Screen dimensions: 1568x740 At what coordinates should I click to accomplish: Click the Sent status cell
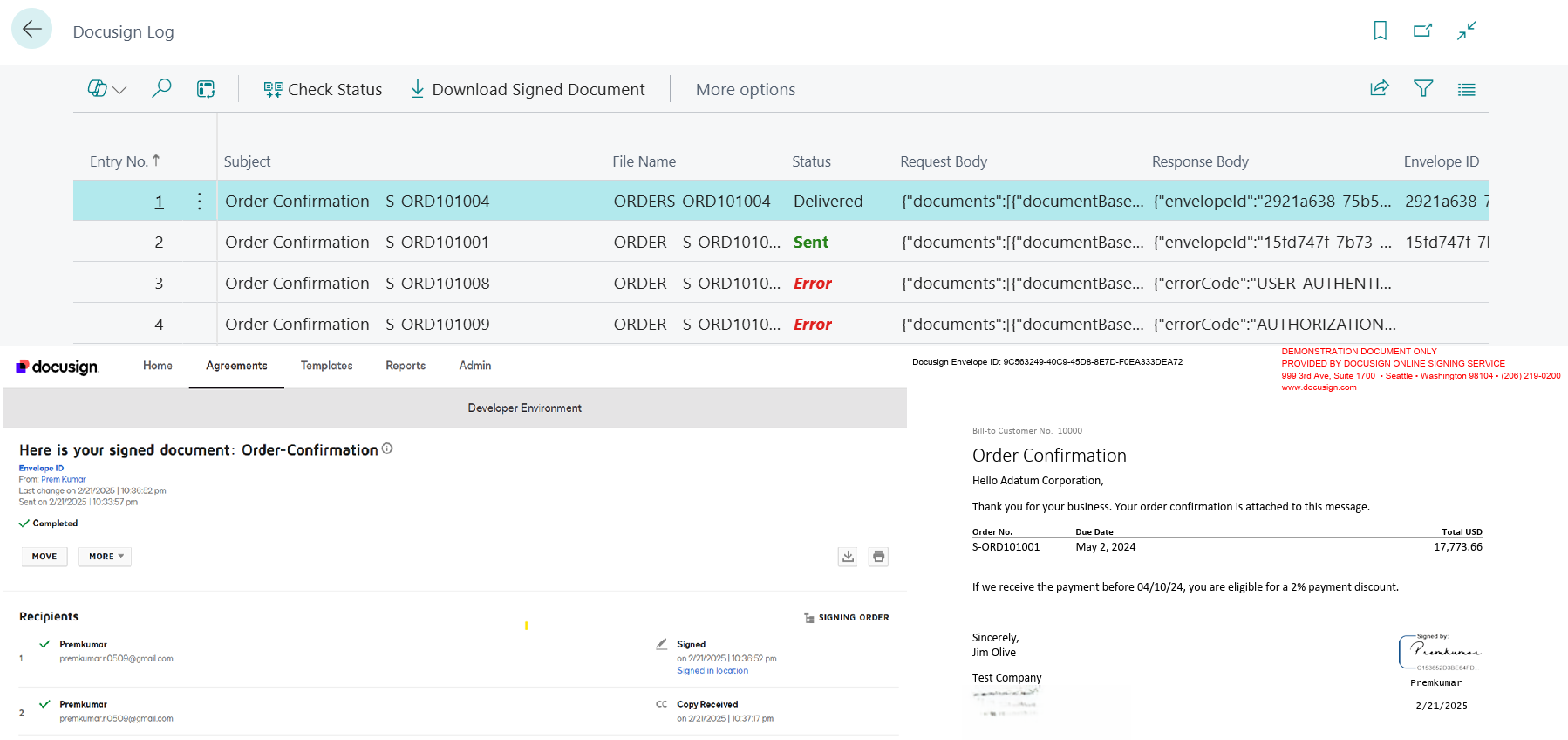(810, 243)
